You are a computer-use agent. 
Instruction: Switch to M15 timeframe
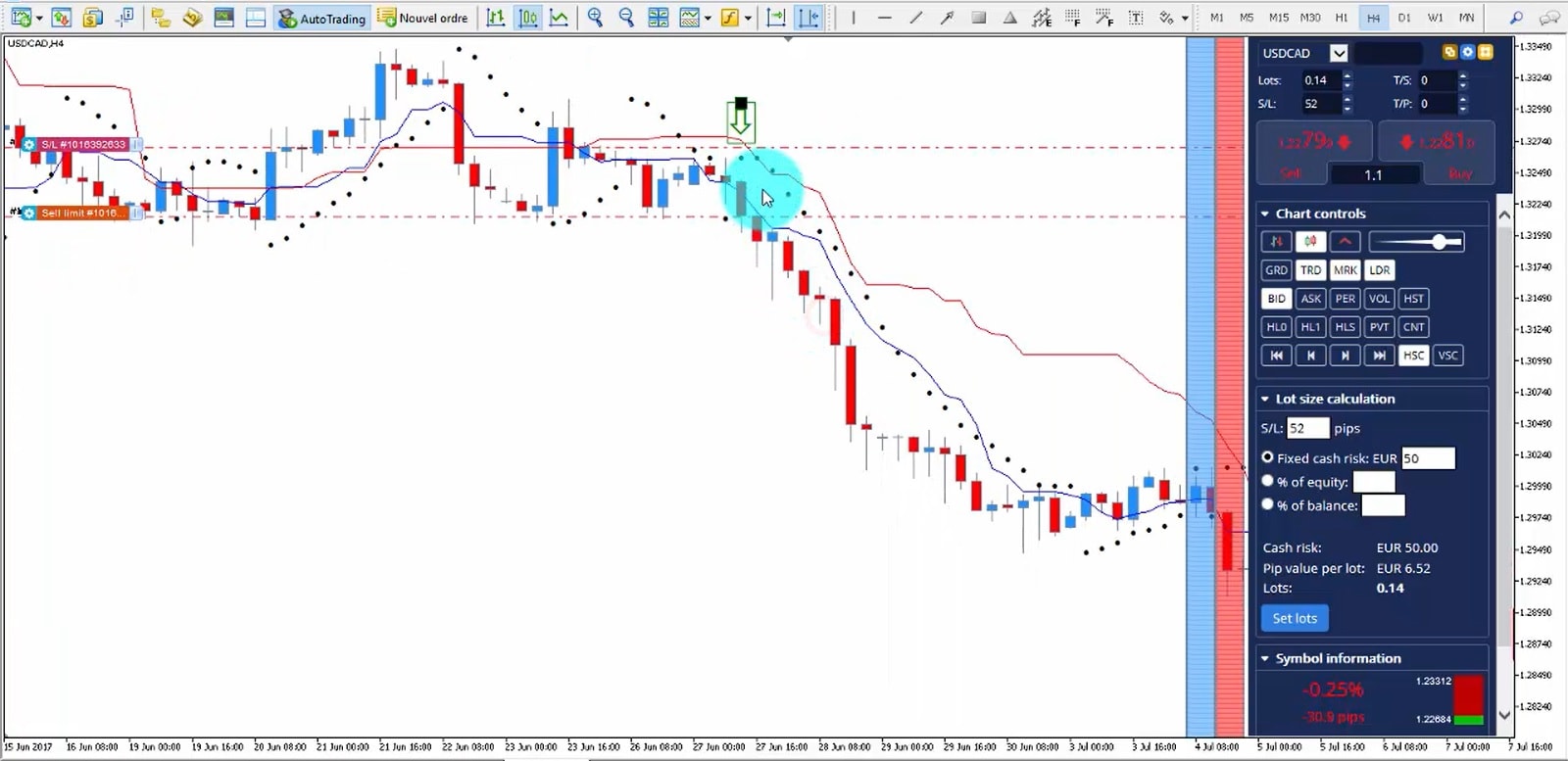(1279, 18)
